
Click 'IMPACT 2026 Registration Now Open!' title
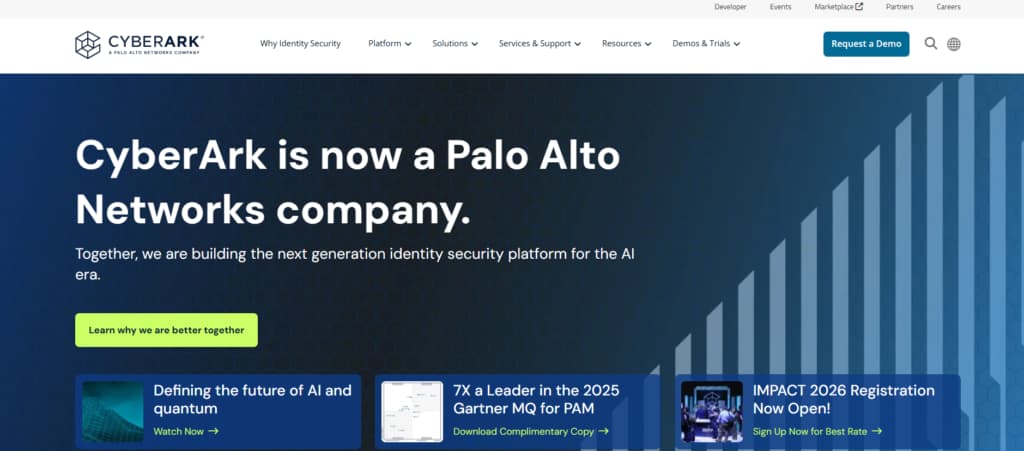(x=844, y=399)
